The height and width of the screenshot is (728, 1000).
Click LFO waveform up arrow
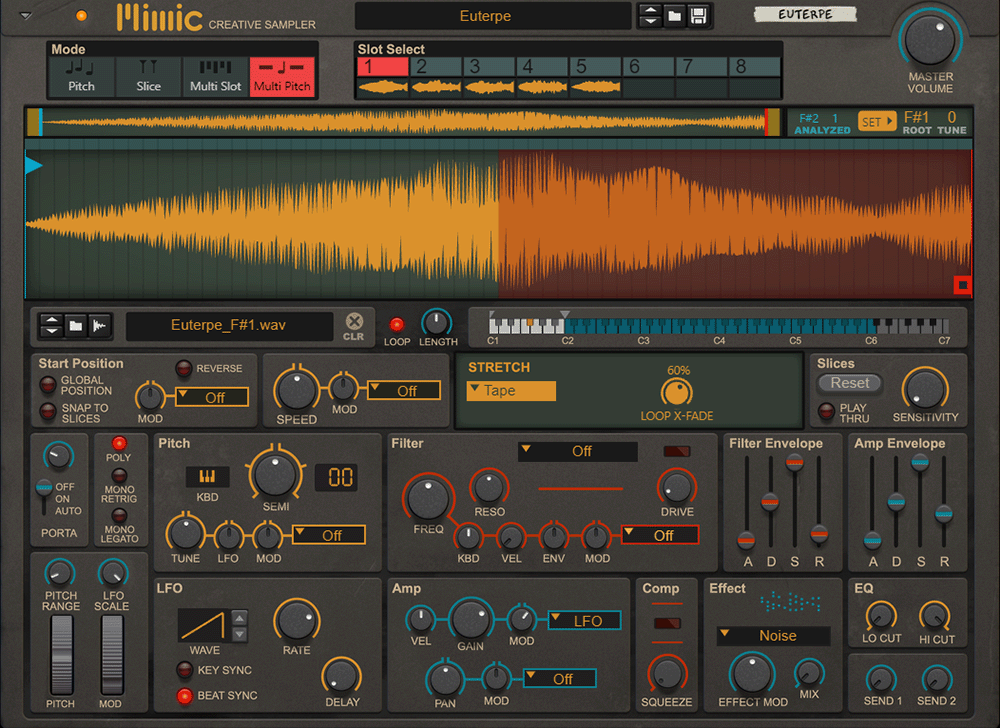click(239, 618)
